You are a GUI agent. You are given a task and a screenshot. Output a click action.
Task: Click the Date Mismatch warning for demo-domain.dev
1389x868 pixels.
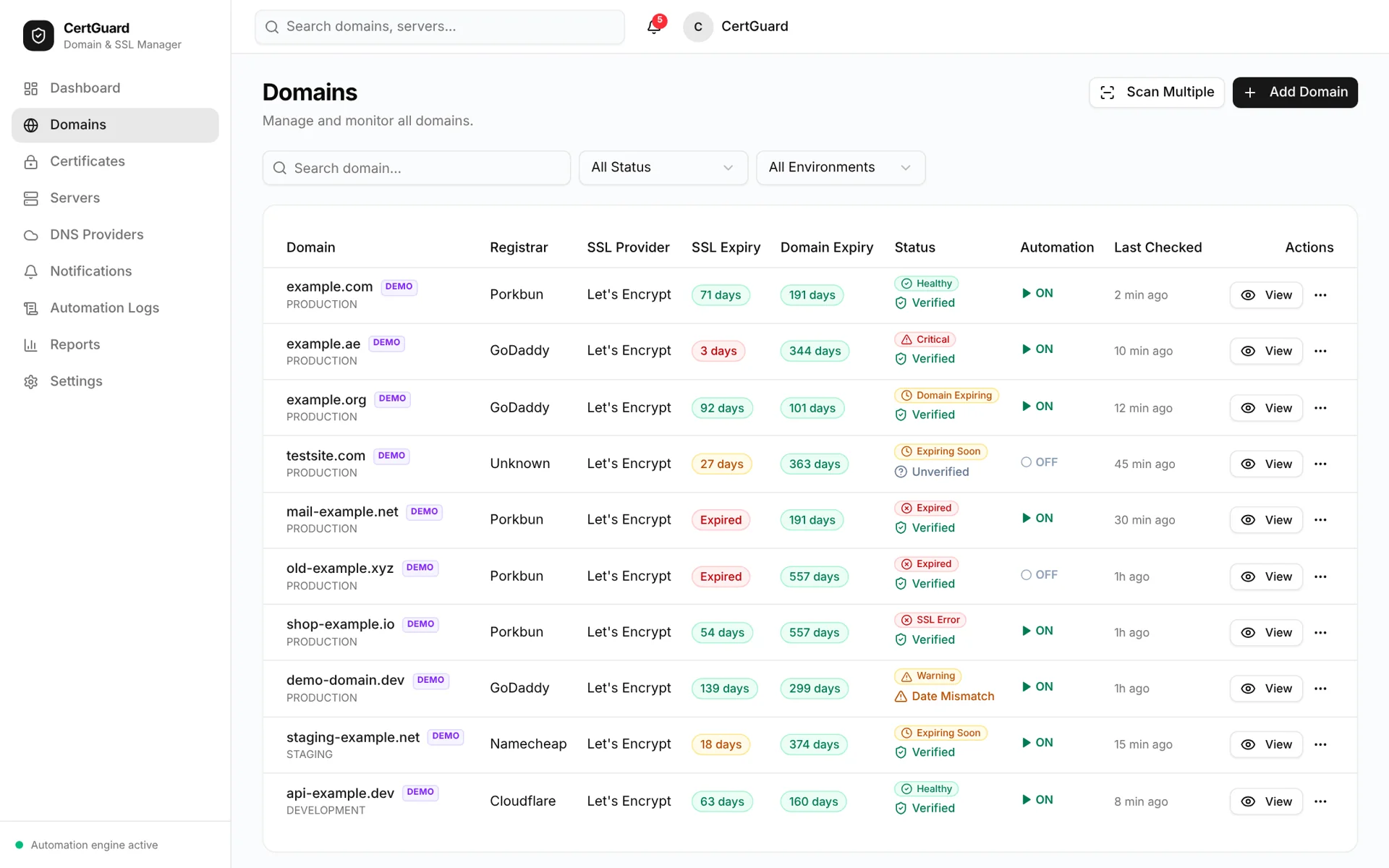click(944, 696)
